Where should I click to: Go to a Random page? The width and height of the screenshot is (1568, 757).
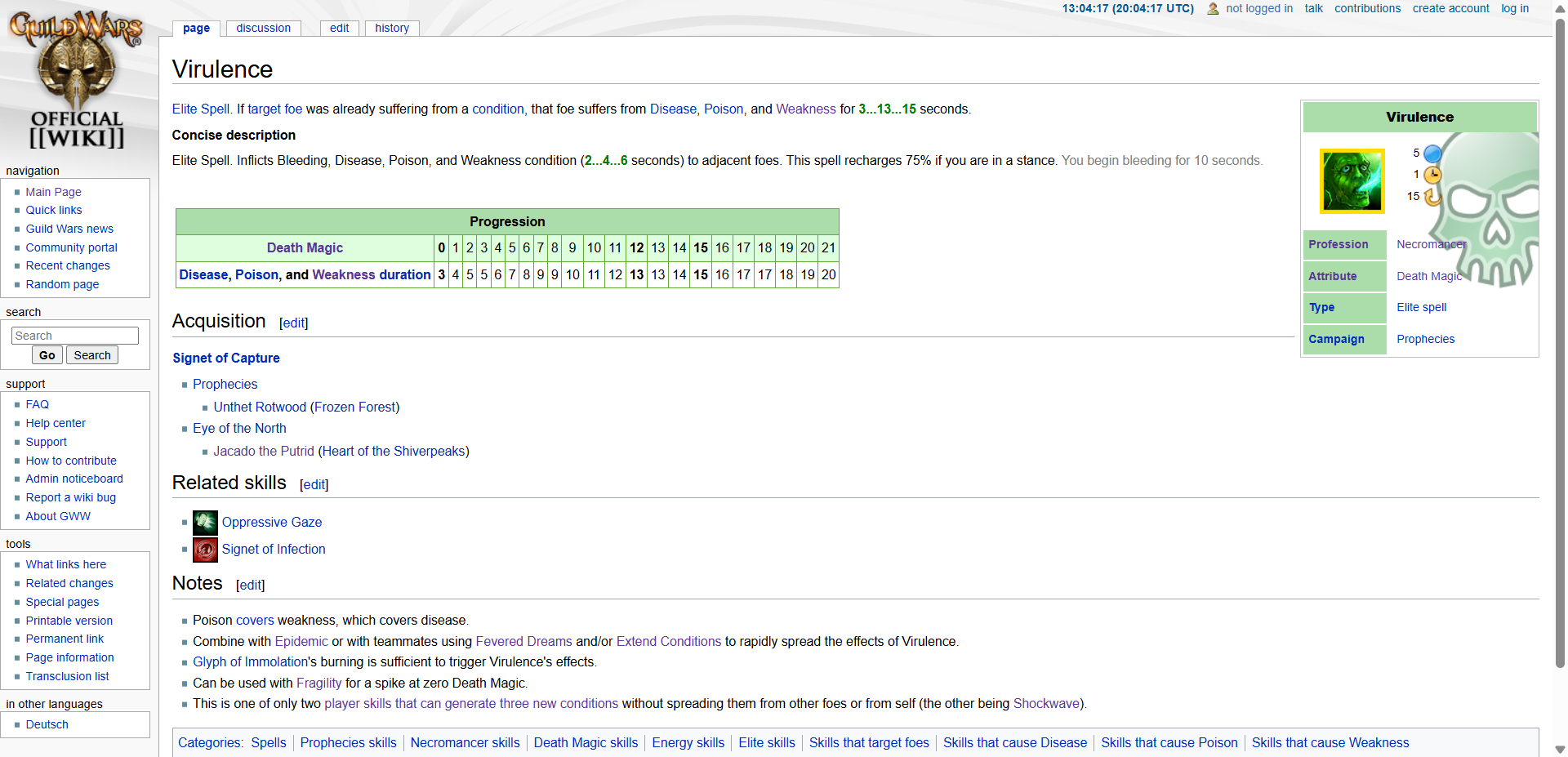coord(62,284)
